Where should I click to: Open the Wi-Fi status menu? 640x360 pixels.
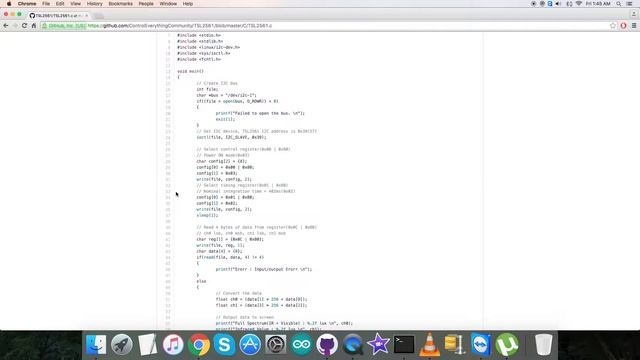pyautogui.click(x=578, y=4)
